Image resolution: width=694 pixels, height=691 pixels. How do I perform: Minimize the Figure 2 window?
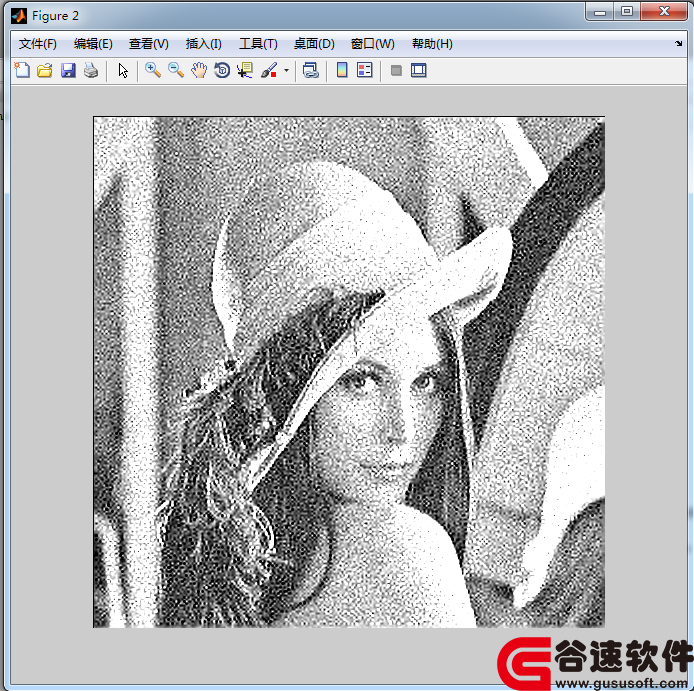pyautogui.click(x=600, y=12)
